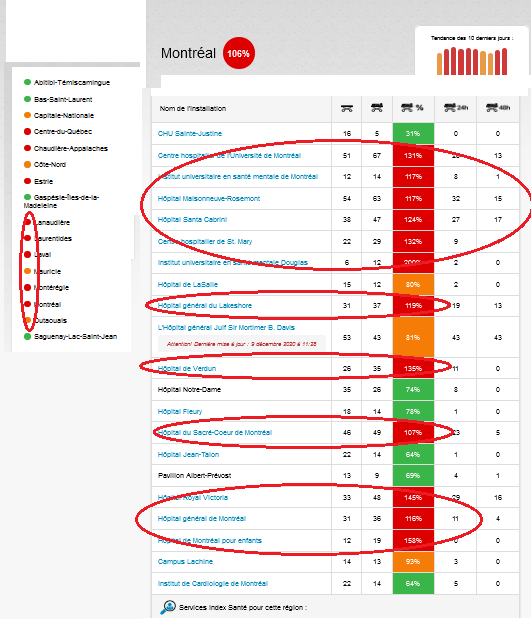Image resolution: width=531 pixels, height=619 pixels.
Task: Open L'Hôpital général Juif Sir Mortimer B. Davis
Action: click(x=226, y=328)
